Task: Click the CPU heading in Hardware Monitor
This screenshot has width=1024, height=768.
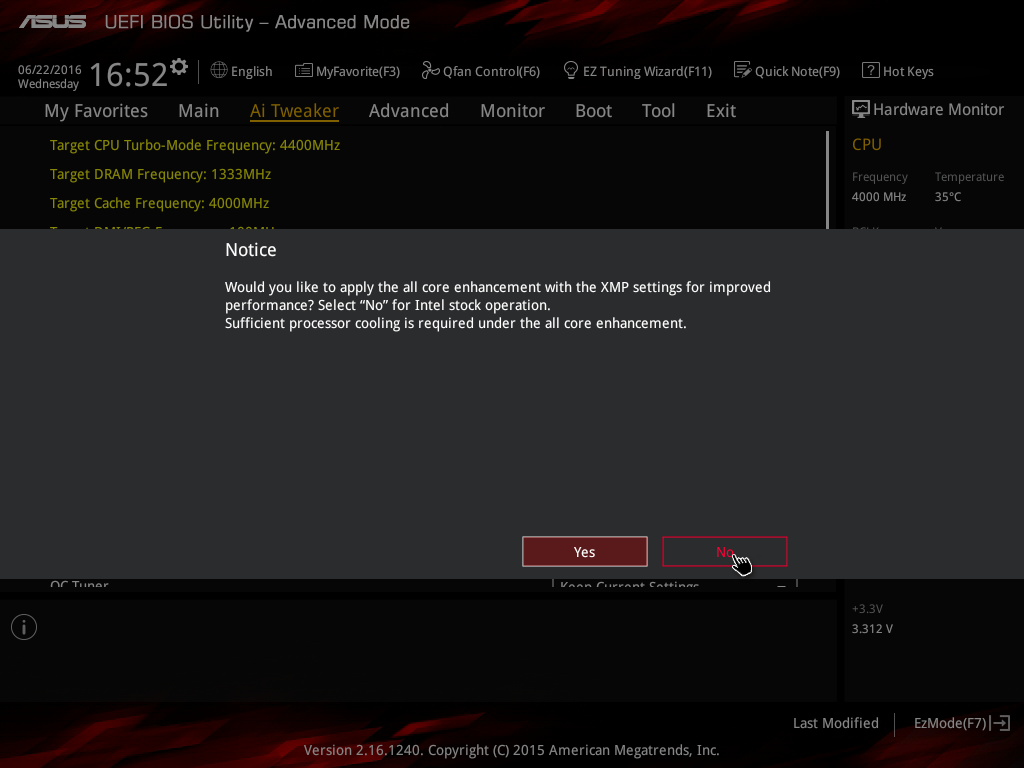Action: [867, 144]
